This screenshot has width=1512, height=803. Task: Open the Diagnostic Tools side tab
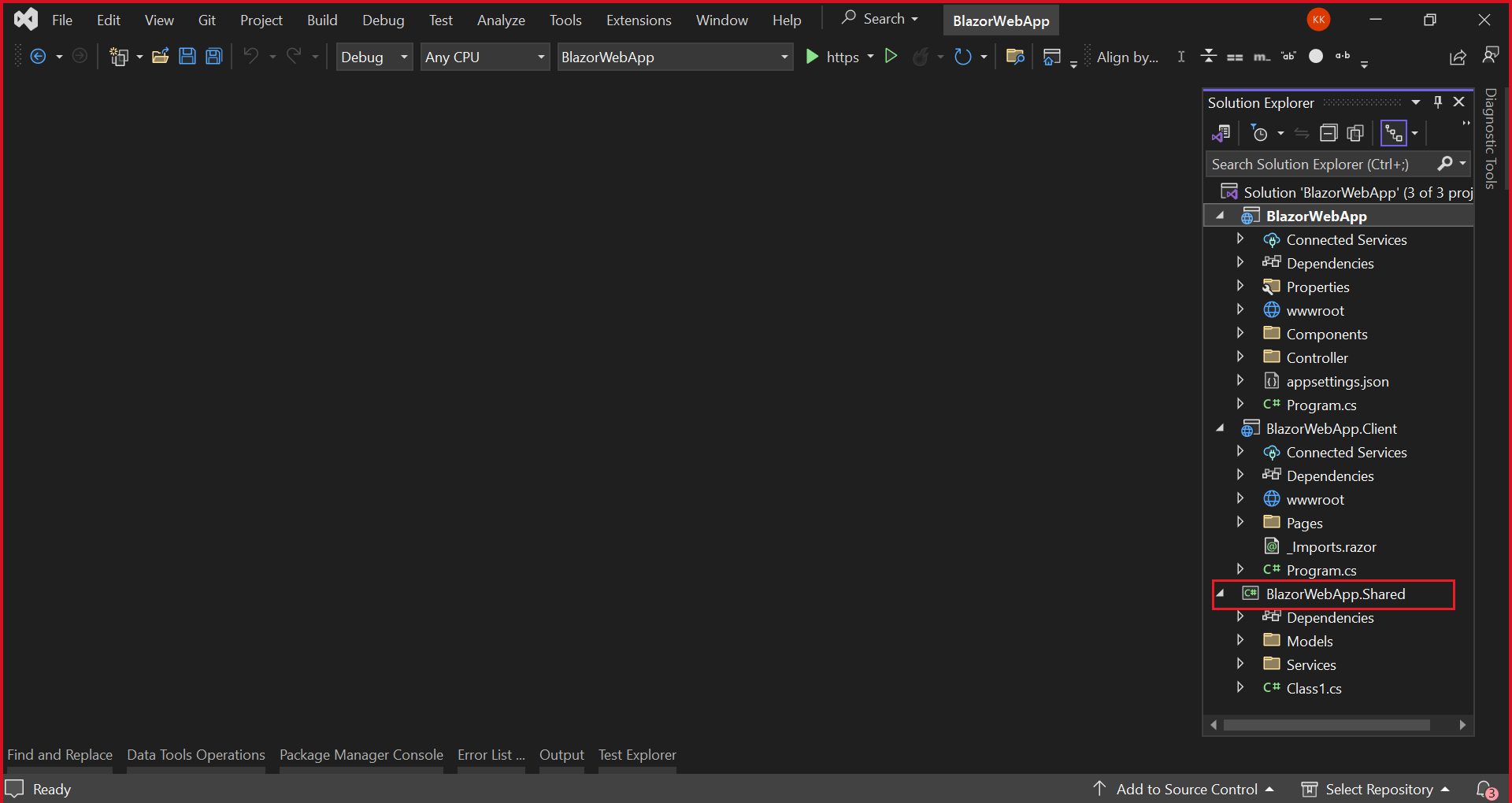pyautogui.click(x=1490, y=139)
